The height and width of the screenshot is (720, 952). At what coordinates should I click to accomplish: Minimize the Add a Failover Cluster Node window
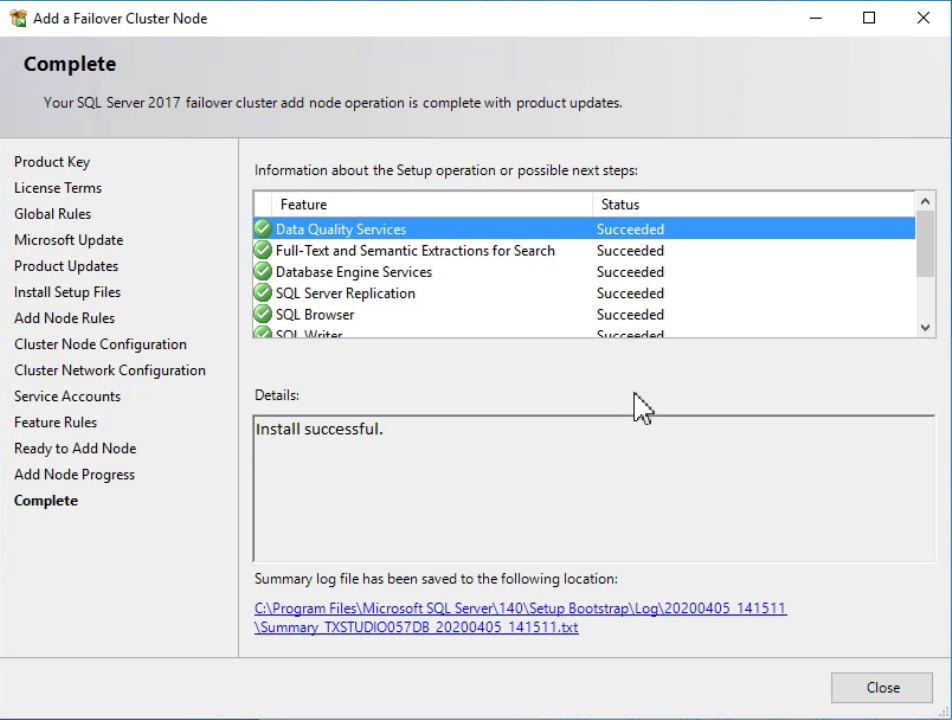[x=815, y=18]
